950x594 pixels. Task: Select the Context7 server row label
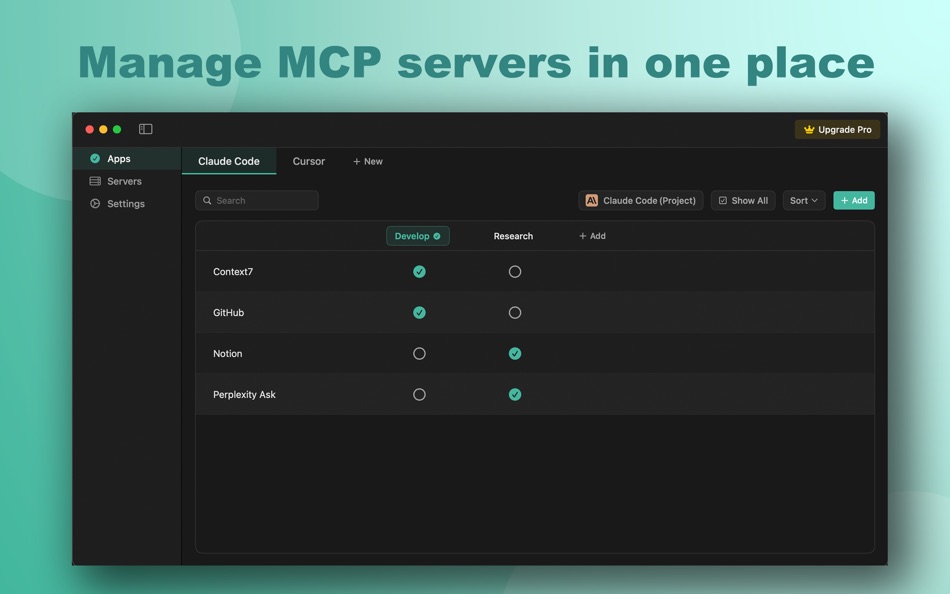click(233, 272)
